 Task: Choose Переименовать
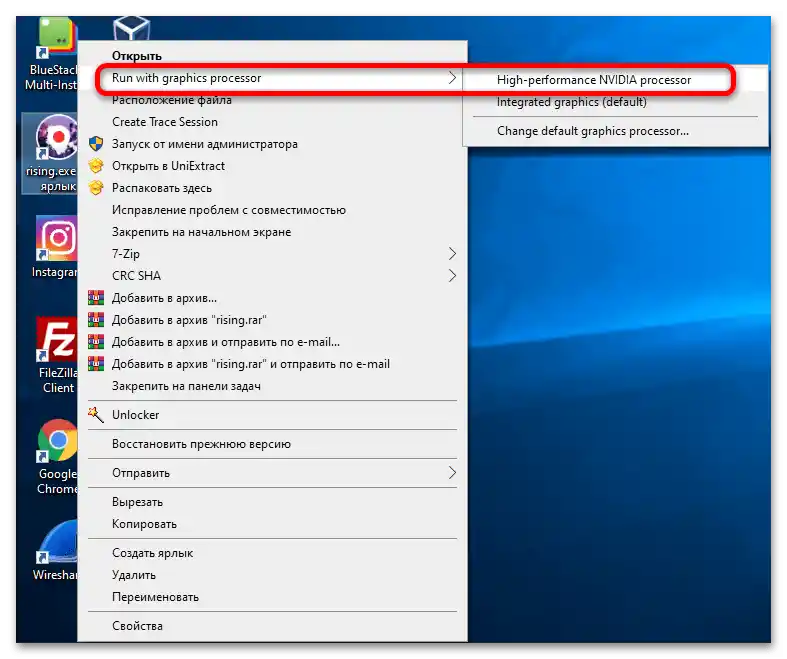tap(273, 597)
